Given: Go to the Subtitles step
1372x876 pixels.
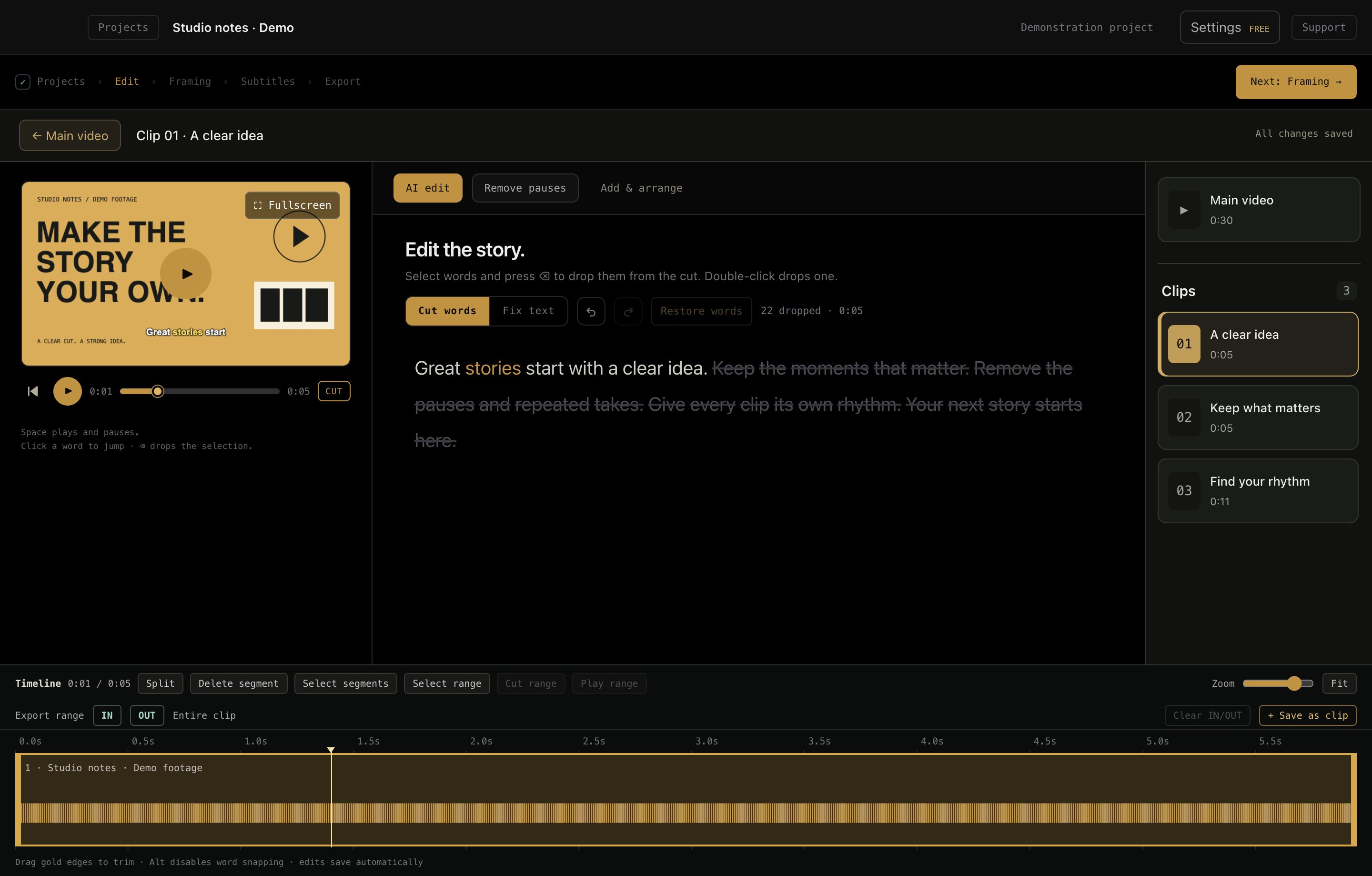Looking at the screenshot, I should click(268, 81).
